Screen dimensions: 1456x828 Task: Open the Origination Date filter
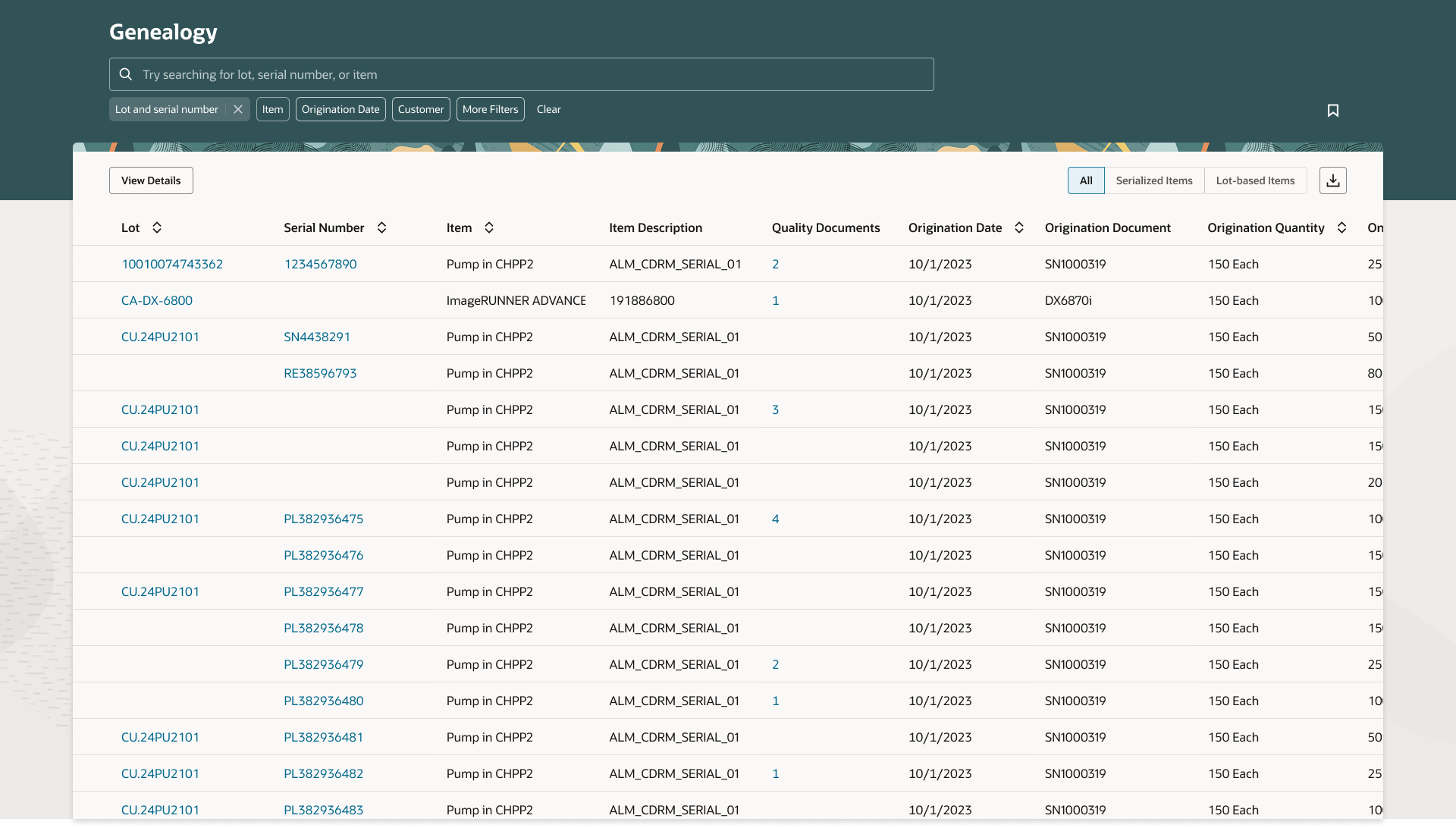click(x=340, y=109)
